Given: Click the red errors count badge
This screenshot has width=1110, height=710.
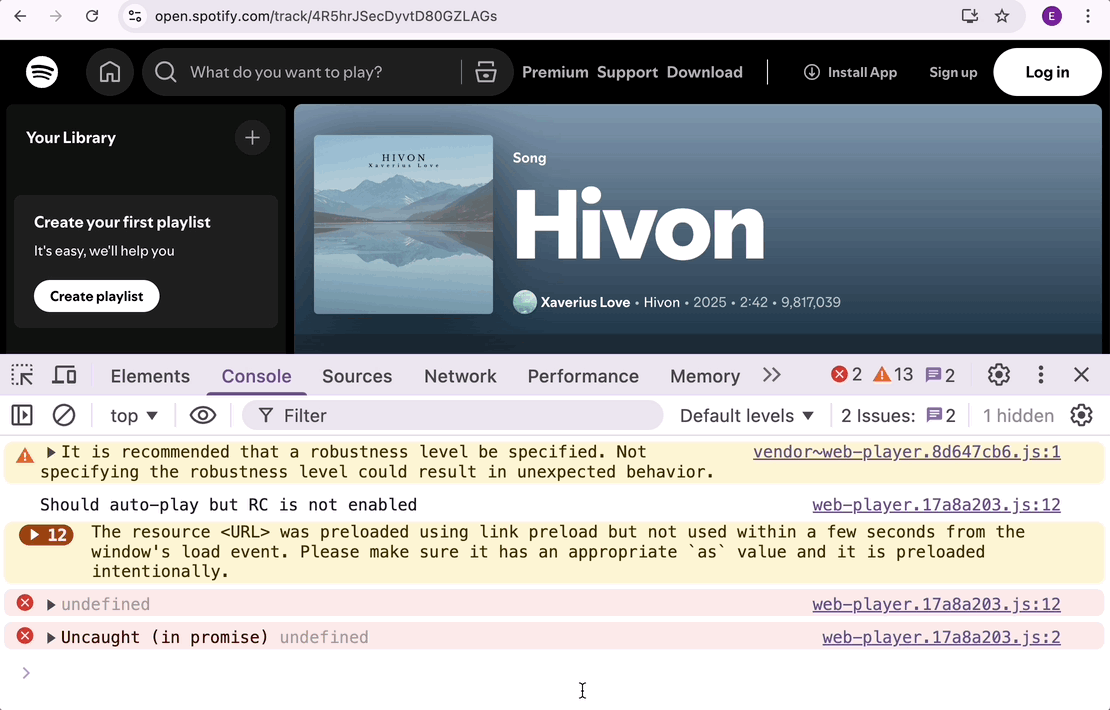Looking at the screenshot, I should pos(847,374).
